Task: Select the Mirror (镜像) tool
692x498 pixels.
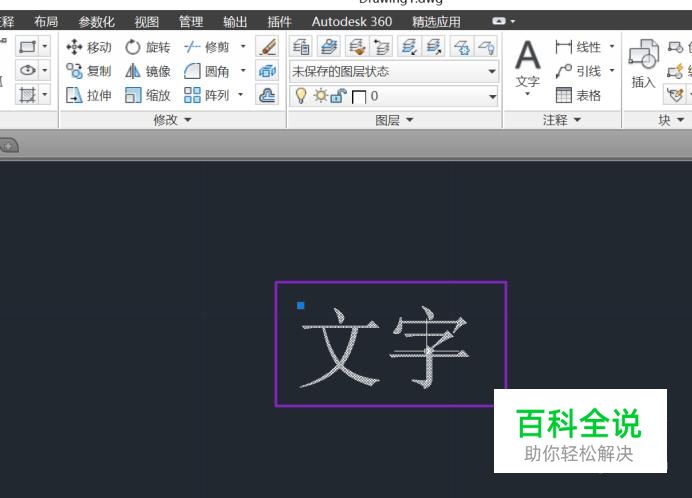Action: pyautogui.click(x=147, y=71)
